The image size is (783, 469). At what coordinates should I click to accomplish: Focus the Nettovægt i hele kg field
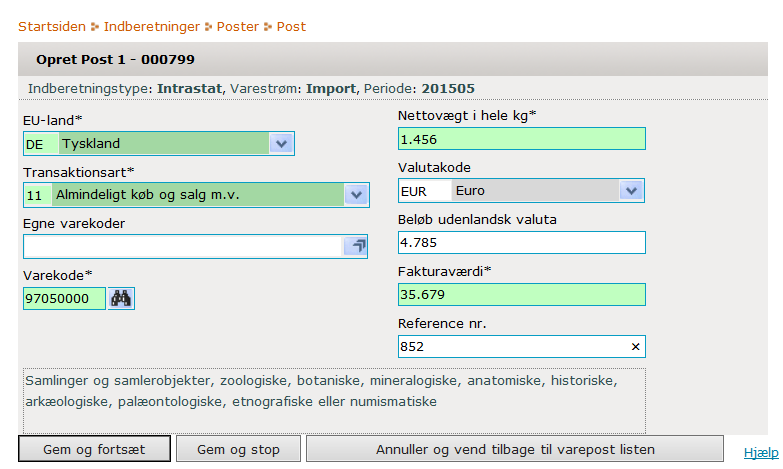(x=521, y=139)
